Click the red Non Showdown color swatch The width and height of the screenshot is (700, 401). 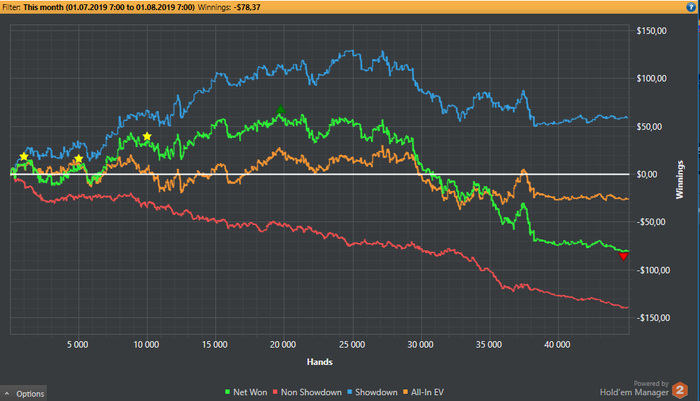tap(275, 392)
